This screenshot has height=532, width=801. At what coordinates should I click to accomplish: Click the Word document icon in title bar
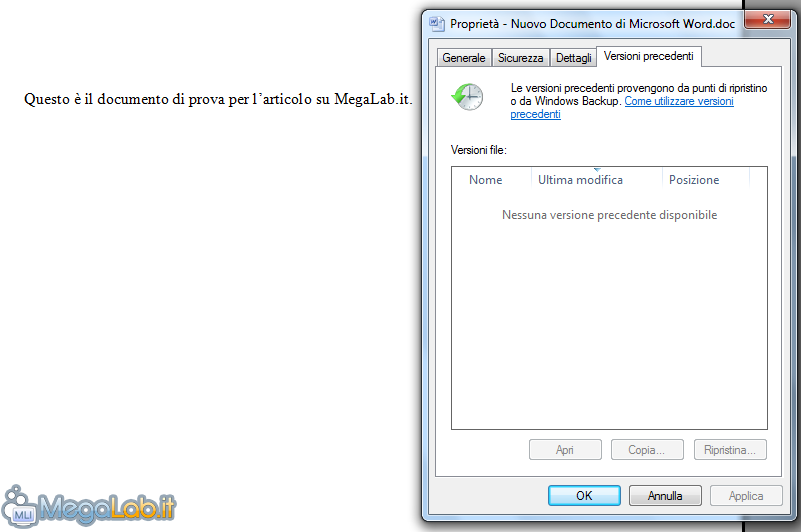(437, 24)
